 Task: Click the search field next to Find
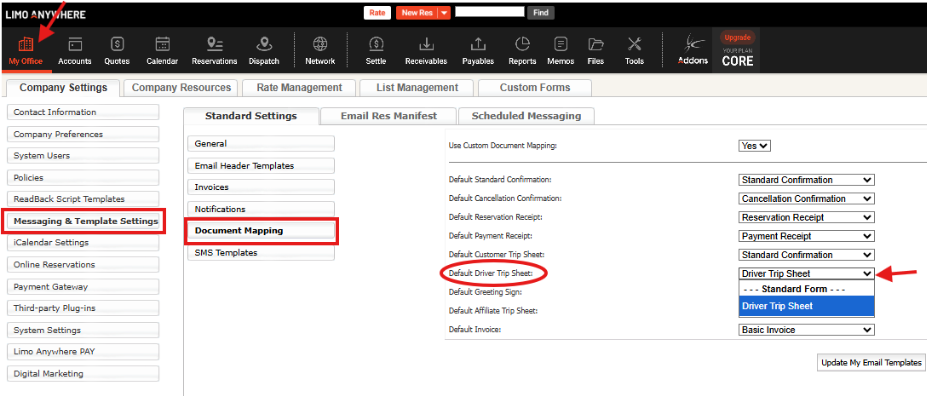pyautogui.click(x=490, y=12)
